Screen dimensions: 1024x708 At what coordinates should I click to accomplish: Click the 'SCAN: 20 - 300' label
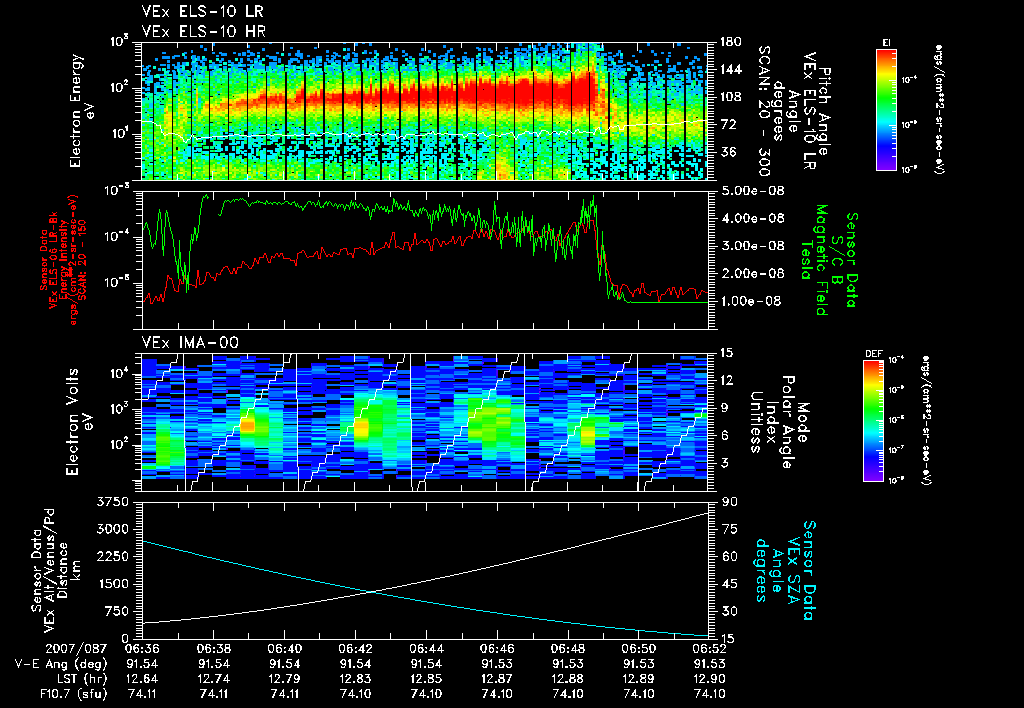764,111
